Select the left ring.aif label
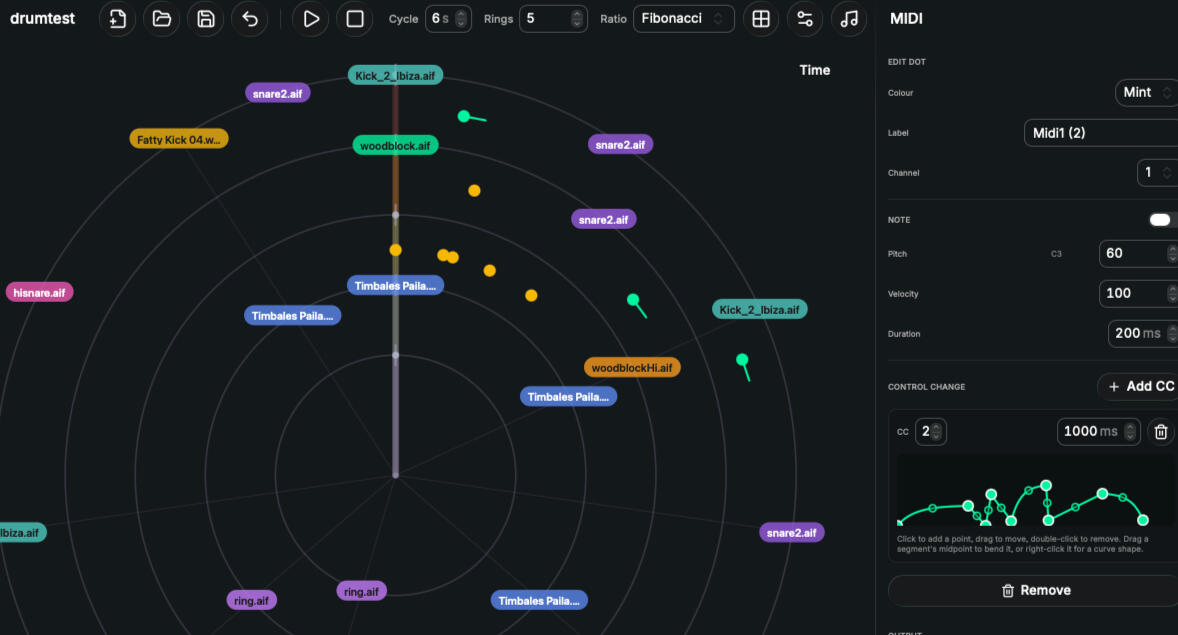The image size is (1178, 635). (x=251, y=600)
